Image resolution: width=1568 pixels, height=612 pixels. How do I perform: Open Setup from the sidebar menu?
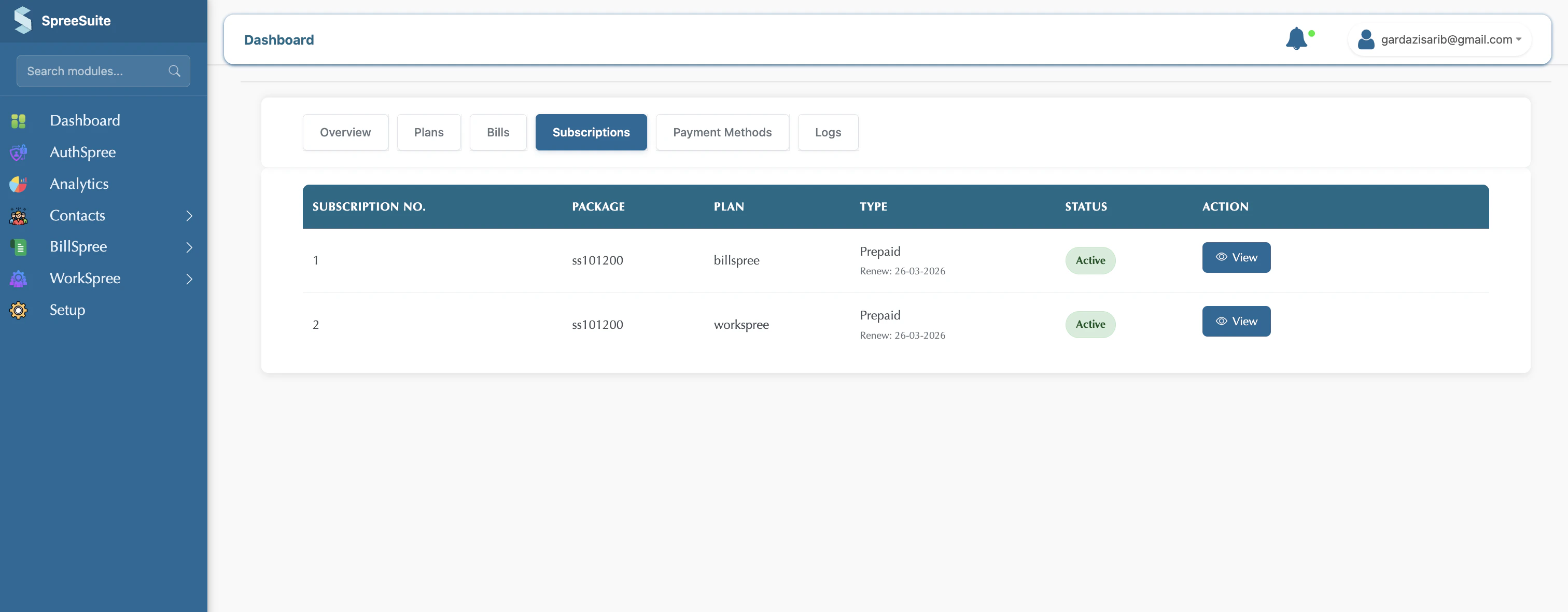67,310
